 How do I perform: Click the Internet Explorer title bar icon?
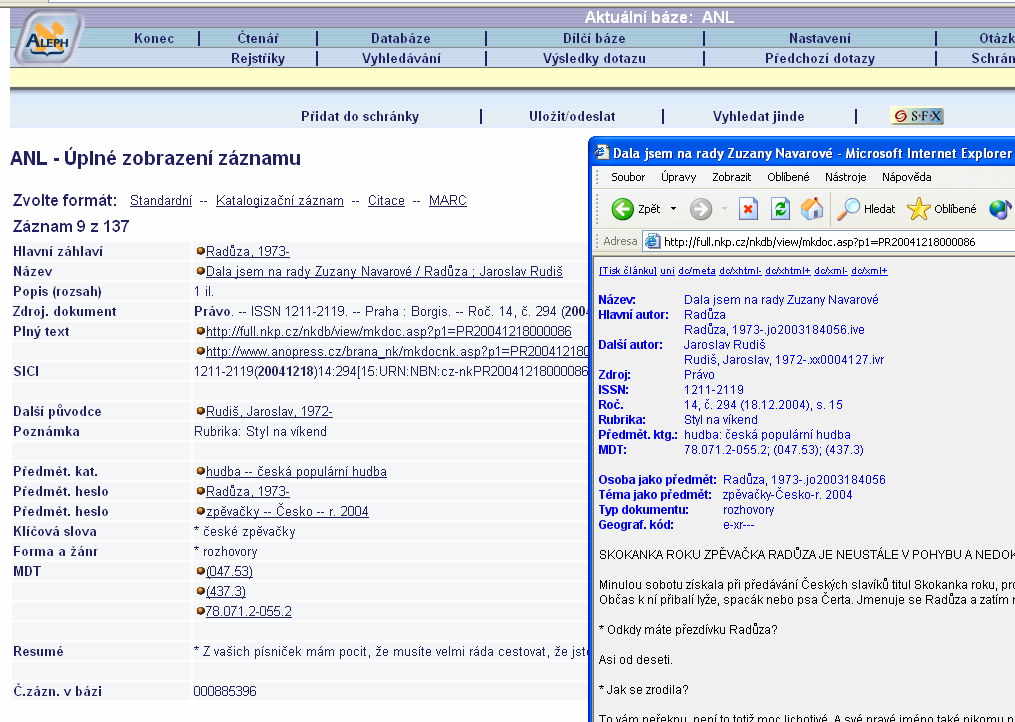click(x=602, y=153)
